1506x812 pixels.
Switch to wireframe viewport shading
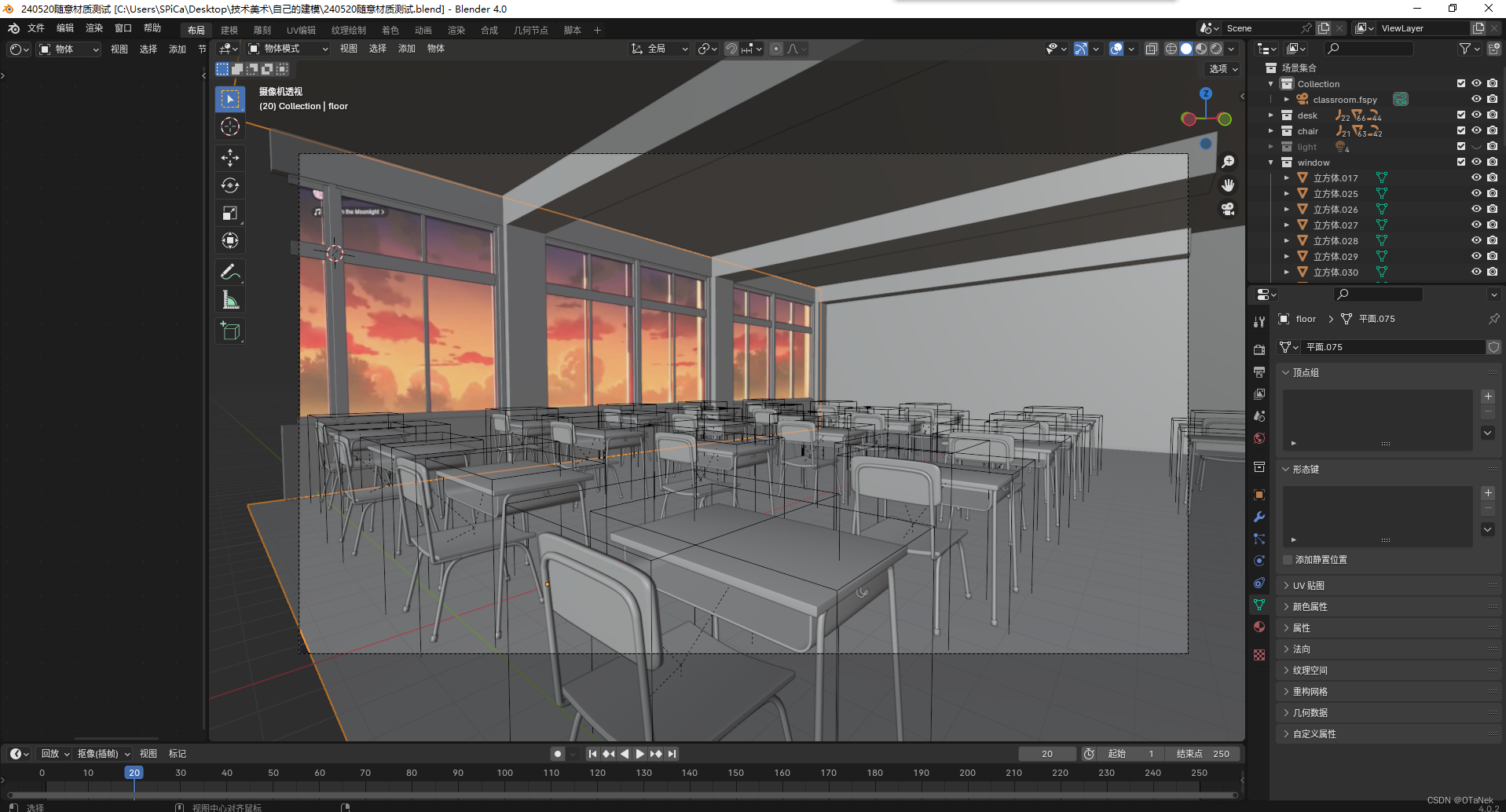tap(1171, 49)
